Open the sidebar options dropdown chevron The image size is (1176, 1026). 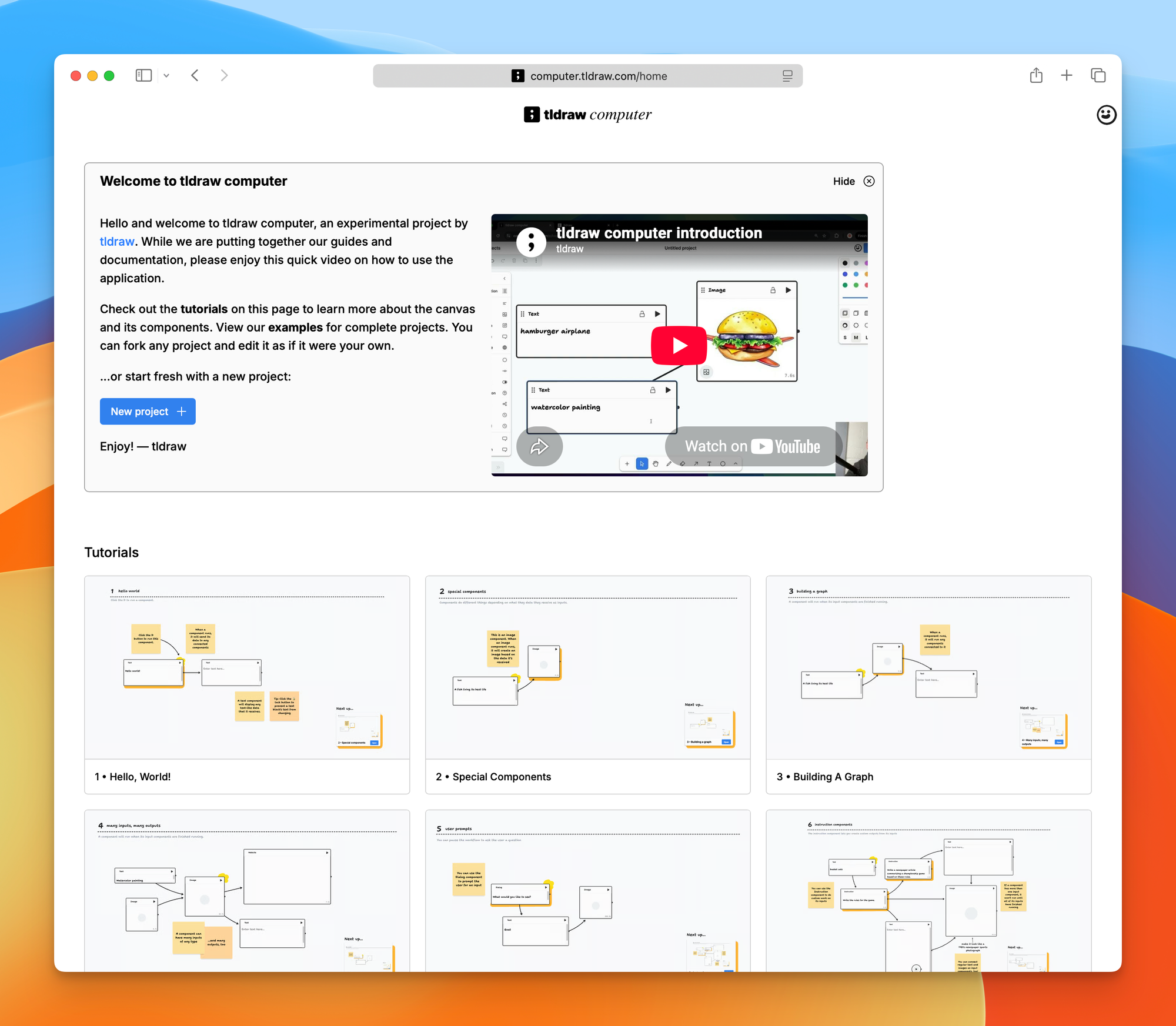[166, 75]
